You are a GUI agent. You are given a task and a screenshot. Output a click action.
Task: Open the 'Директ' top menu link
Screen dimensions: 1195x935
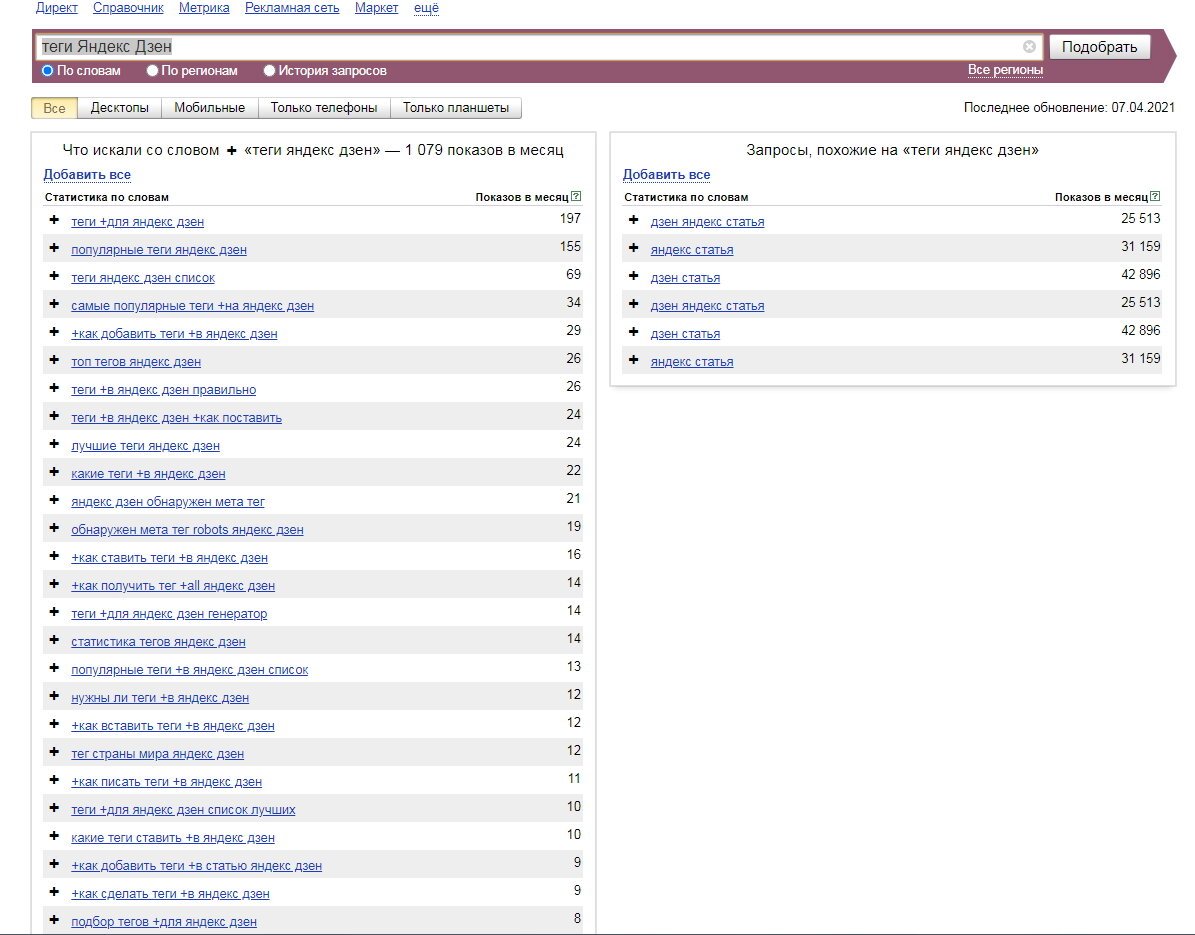56,8
